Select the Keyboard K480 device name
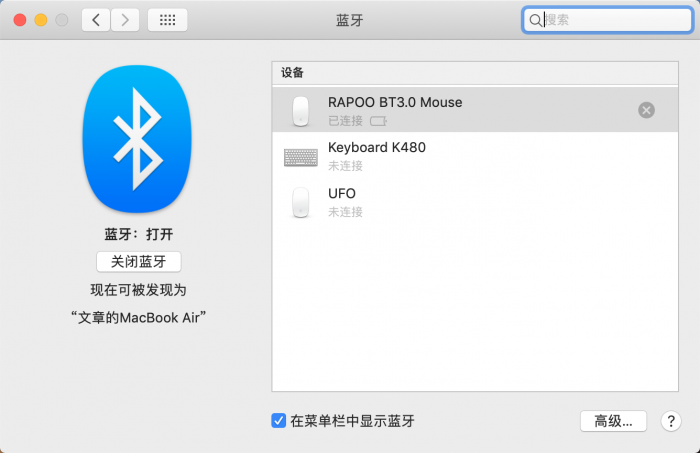 pos(376,148)
